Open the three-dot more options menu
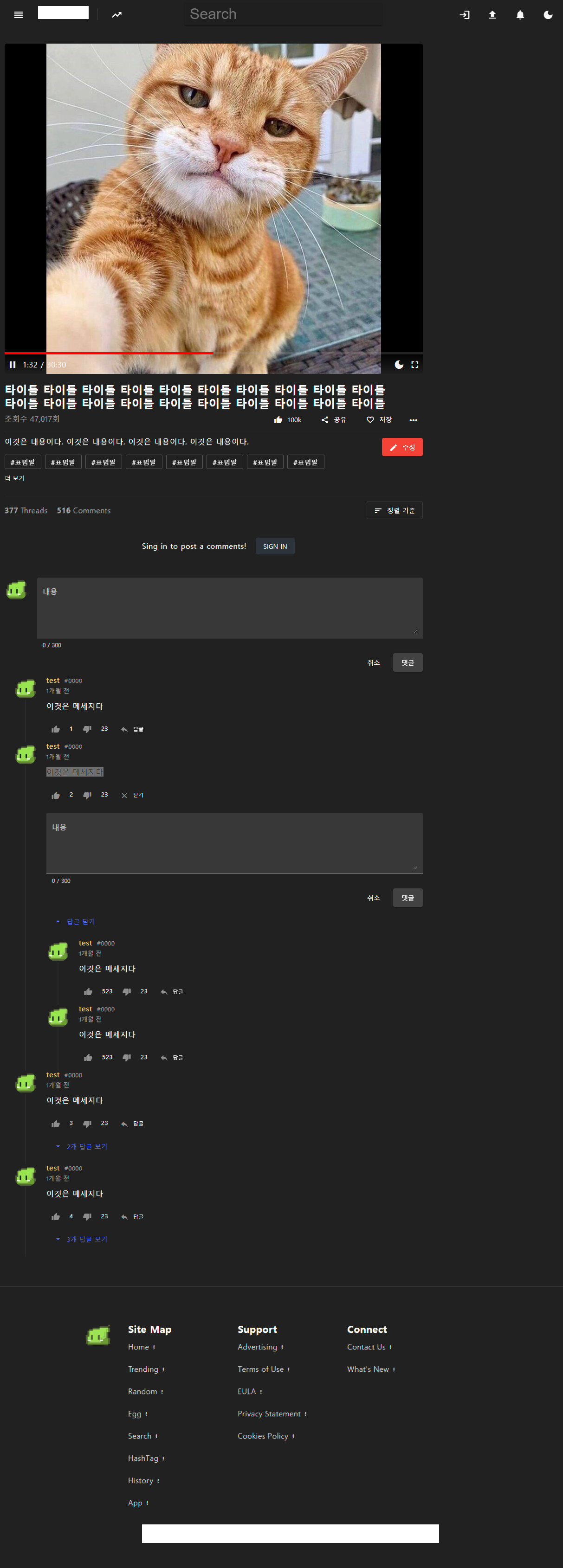Screen dimensions: 563x1568 pyautogui.click(x=413, y=420)
